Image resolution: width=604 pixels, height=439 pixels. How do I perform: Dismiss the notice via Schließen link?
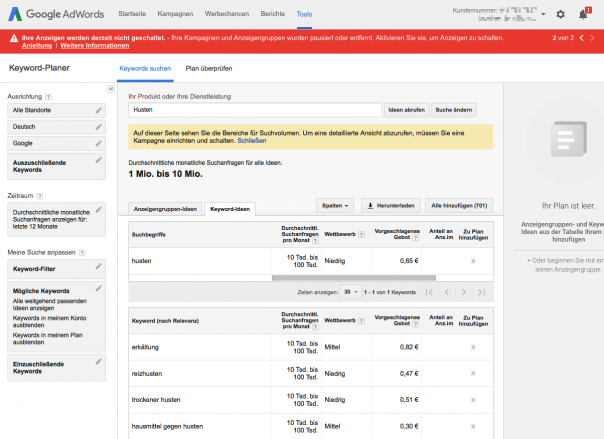[x=252, y=141]
